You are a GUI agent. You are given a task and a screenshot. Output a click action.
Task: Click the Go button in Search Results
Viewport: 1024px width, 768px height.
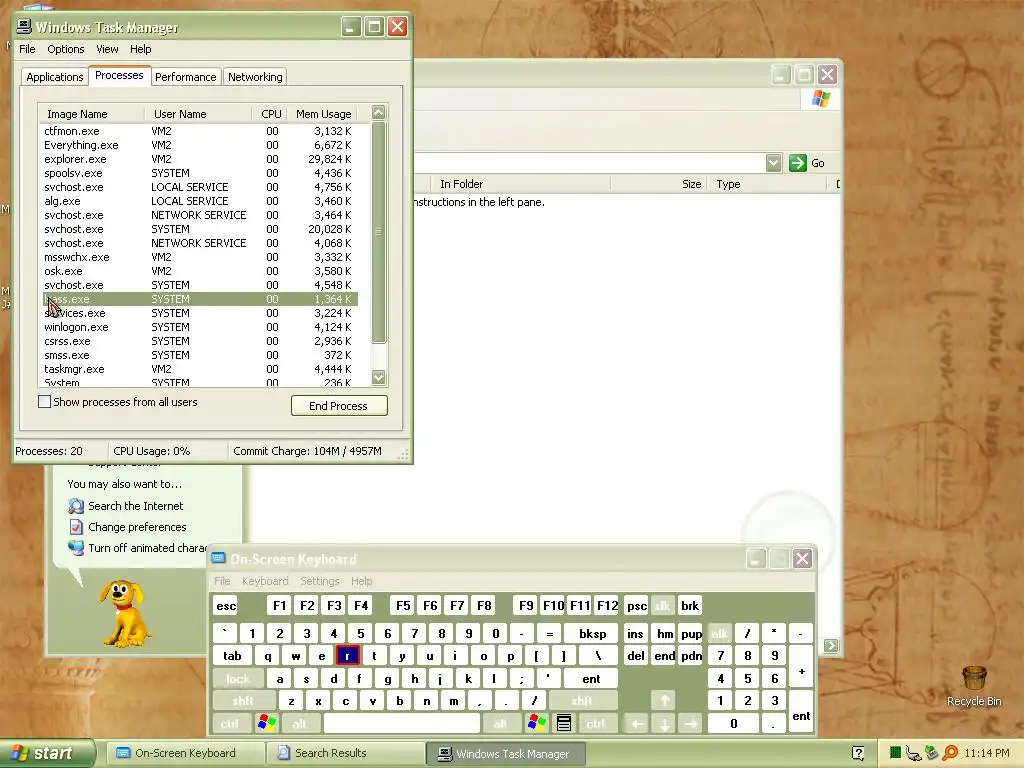(x=807, y=163)
